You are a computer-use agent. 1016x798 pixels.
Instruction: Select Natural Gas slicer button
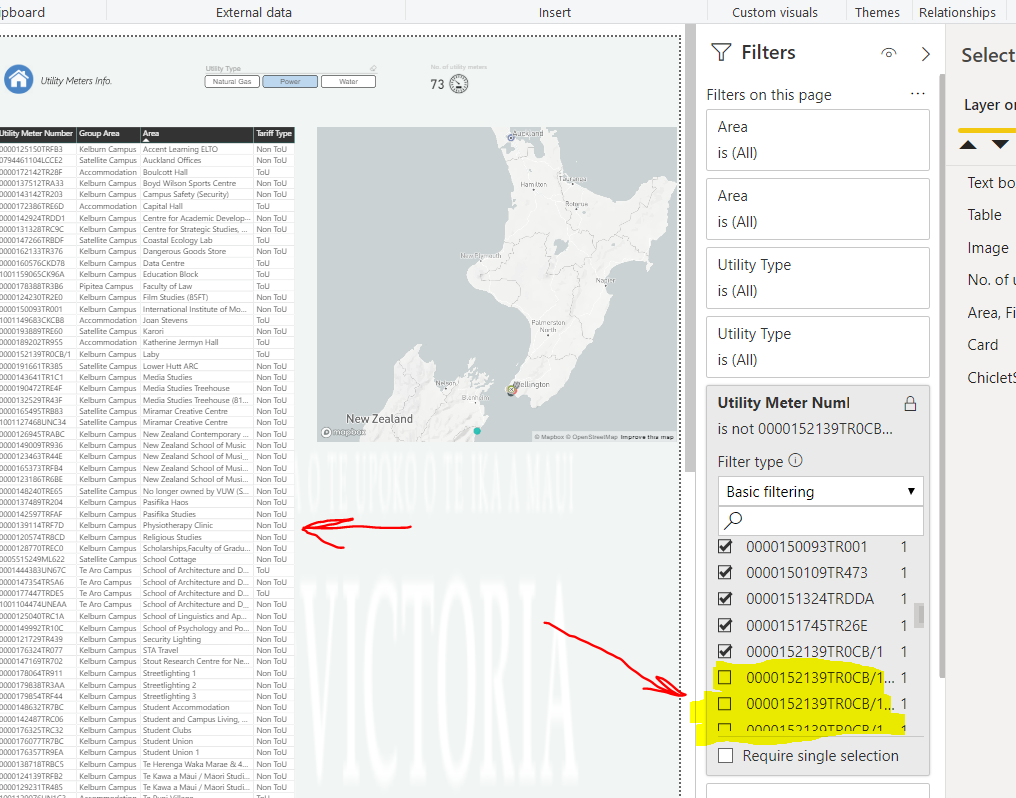pyautogui.click(x=232, y=82)
